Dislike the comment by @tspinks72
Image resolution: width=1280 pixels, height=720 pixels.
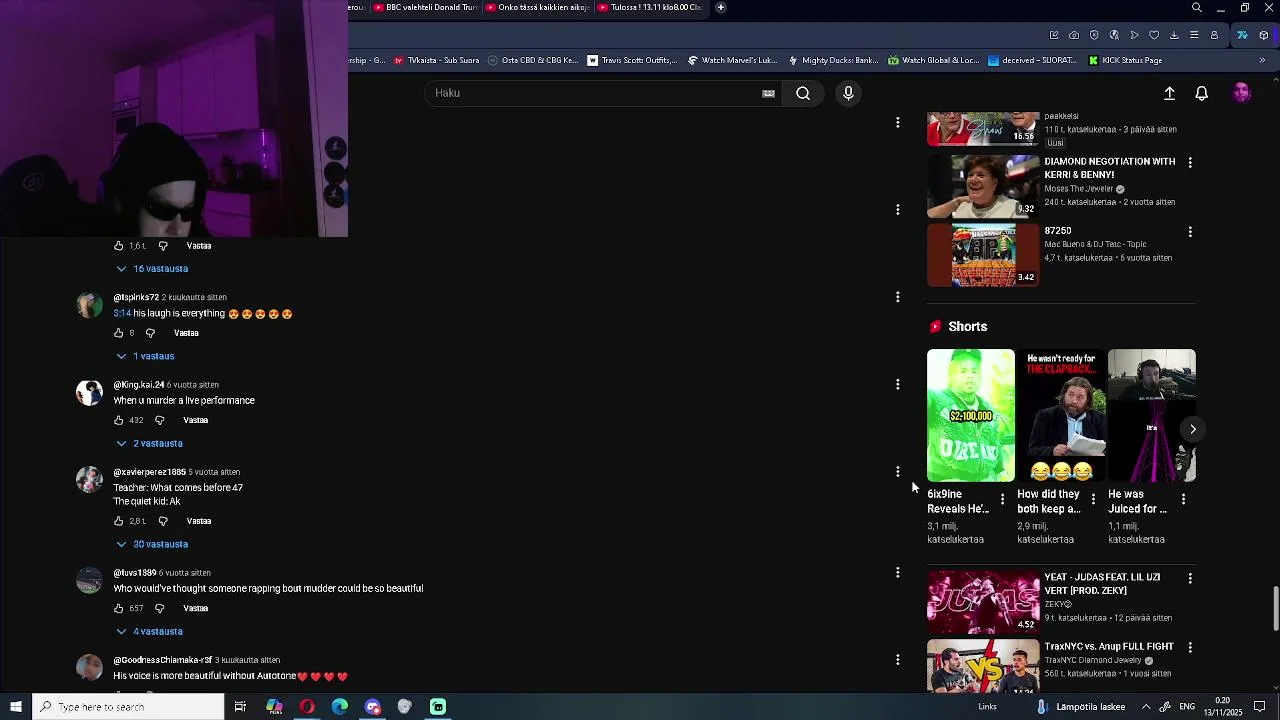(x=151, y=333)
